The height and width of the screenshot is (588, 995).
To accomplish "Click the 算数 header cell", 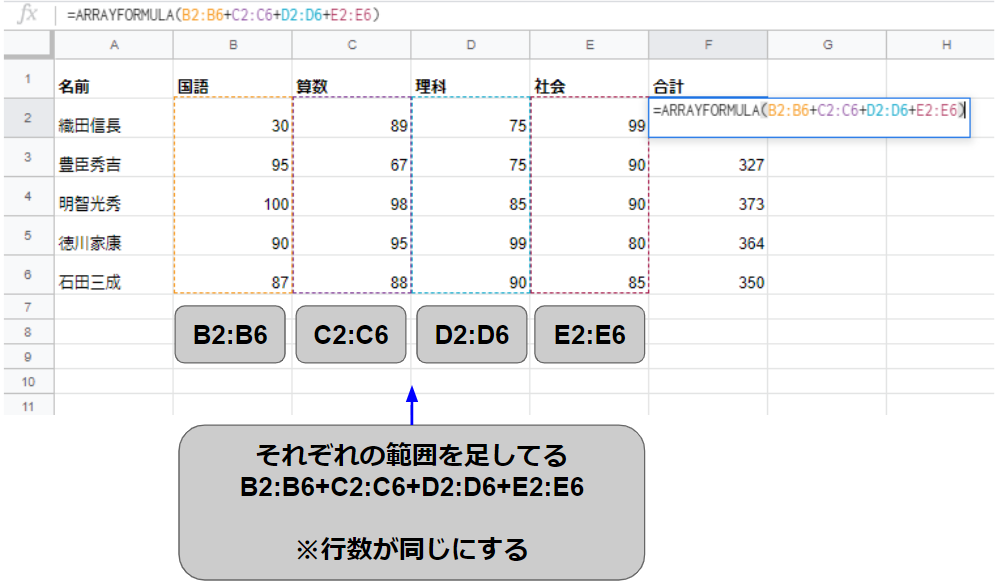I will 352,79.
